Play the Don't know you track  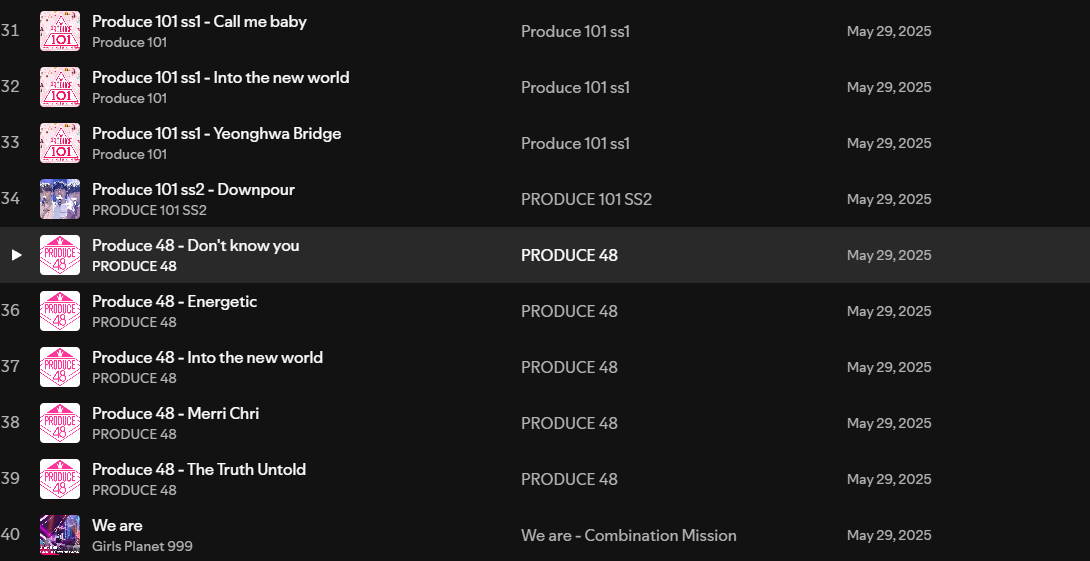[x=17, y=255]
